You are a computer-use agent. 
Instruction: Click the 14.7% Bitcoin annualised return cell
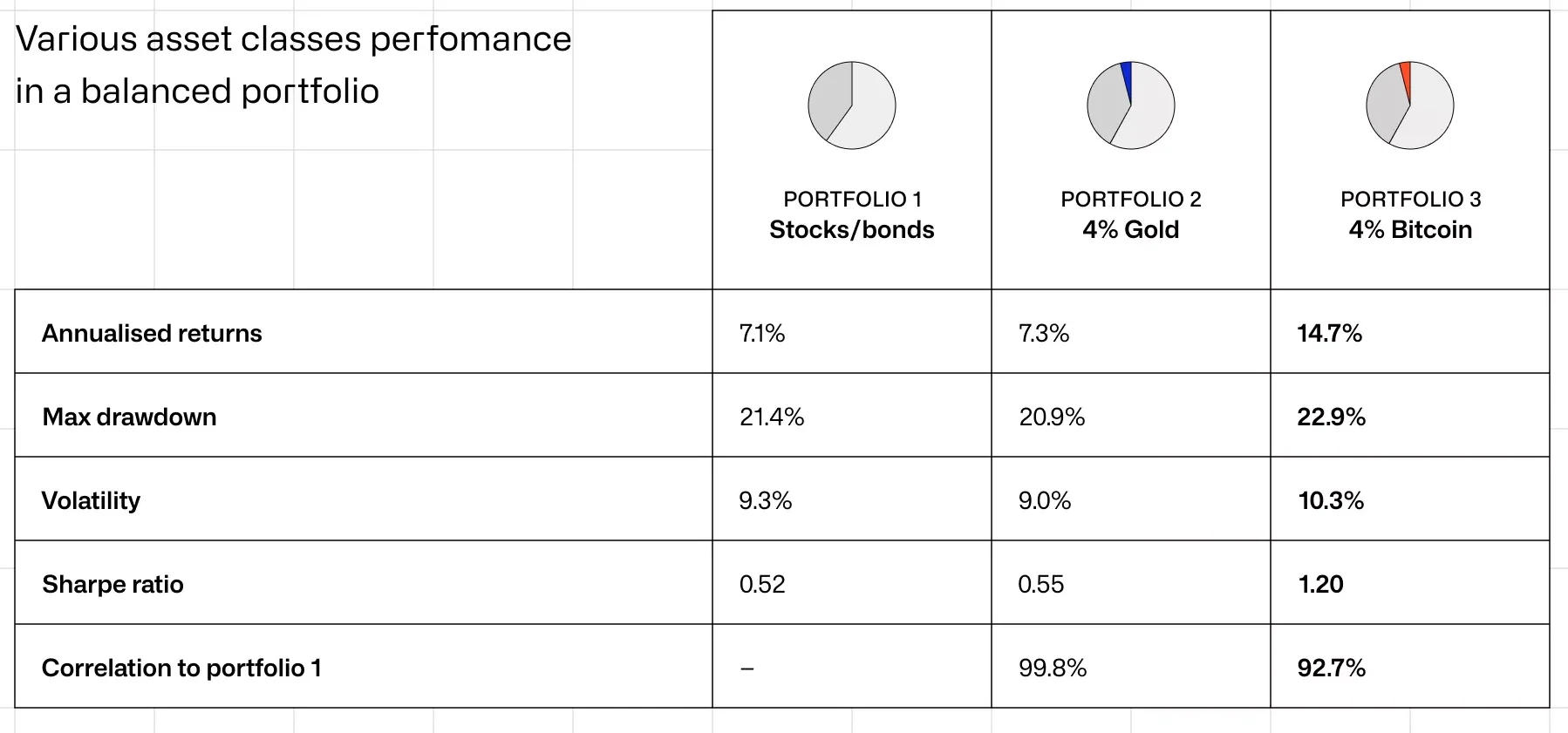[x=1329, y=333]
